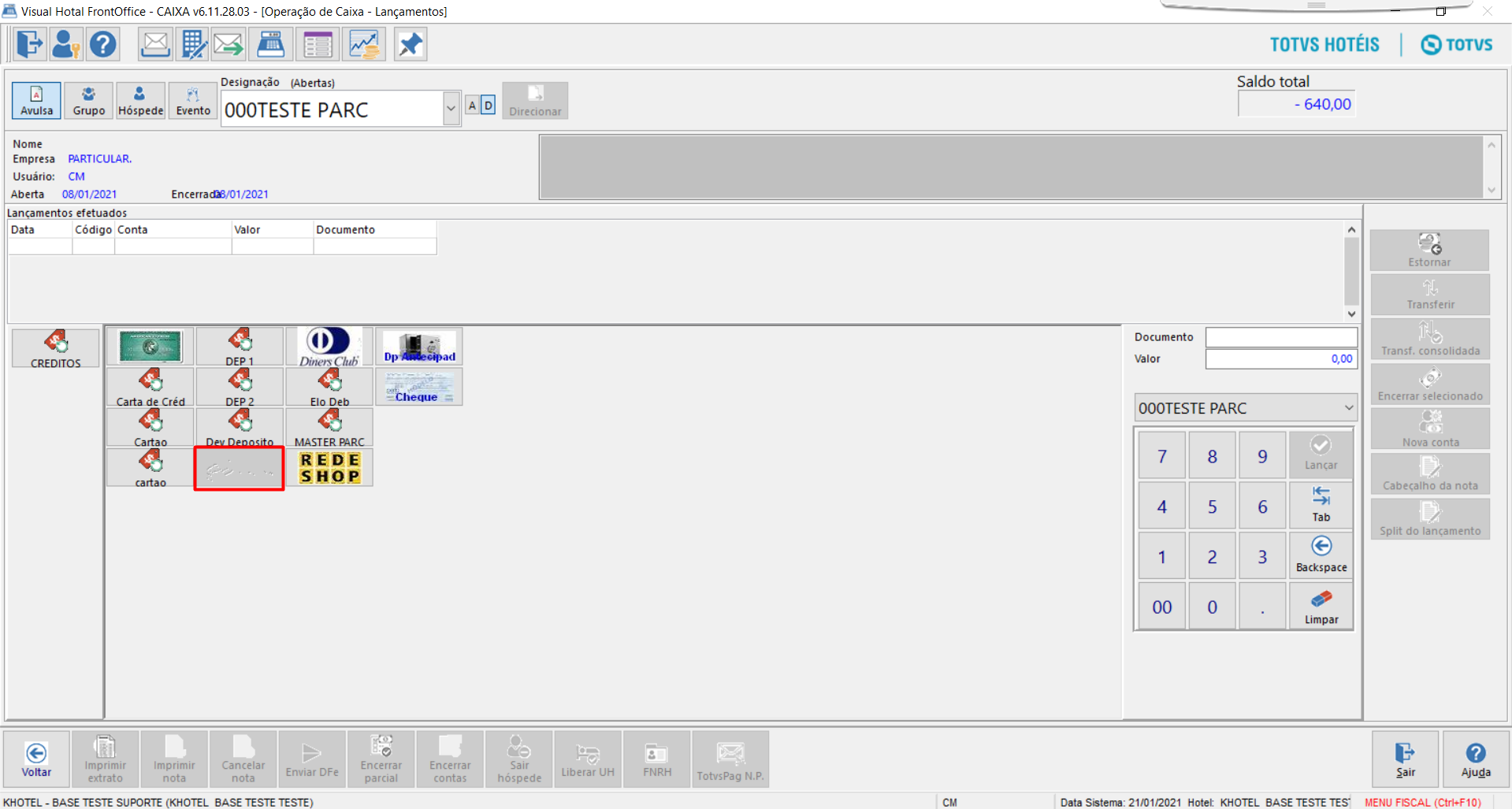Choose the REDE SHOP payment type
This screenshot has width=1512, height=809.
[x=329, y=467]
